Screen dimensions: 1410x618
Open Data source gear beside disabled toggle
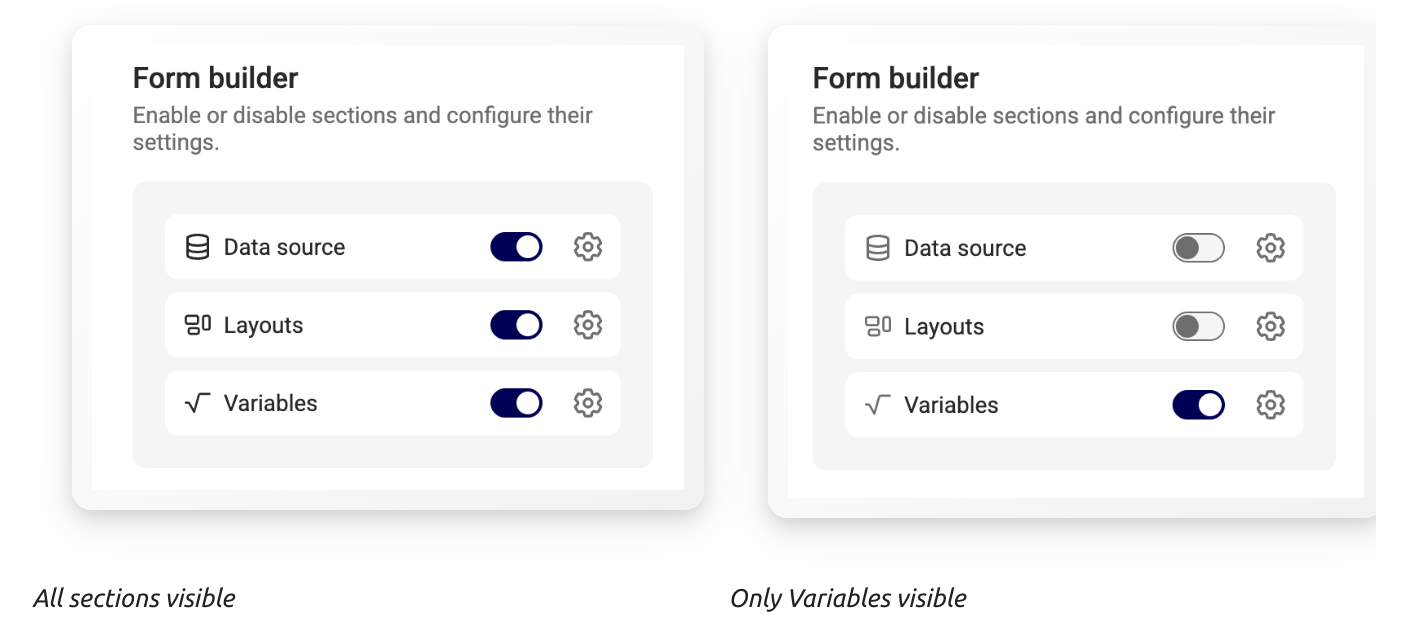click(x=1270, y=248)
